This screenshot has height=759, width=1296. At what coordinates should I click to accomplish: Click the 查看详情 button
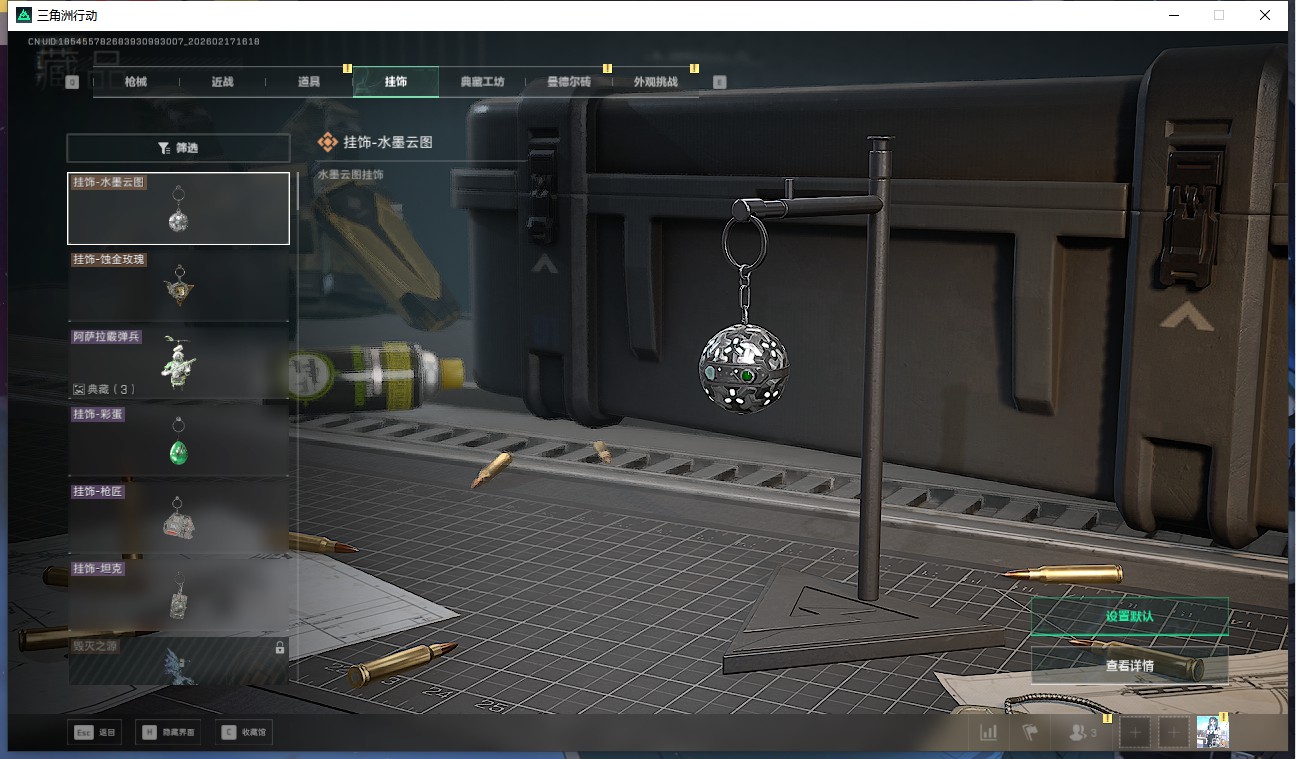[x=1129, y=666]
